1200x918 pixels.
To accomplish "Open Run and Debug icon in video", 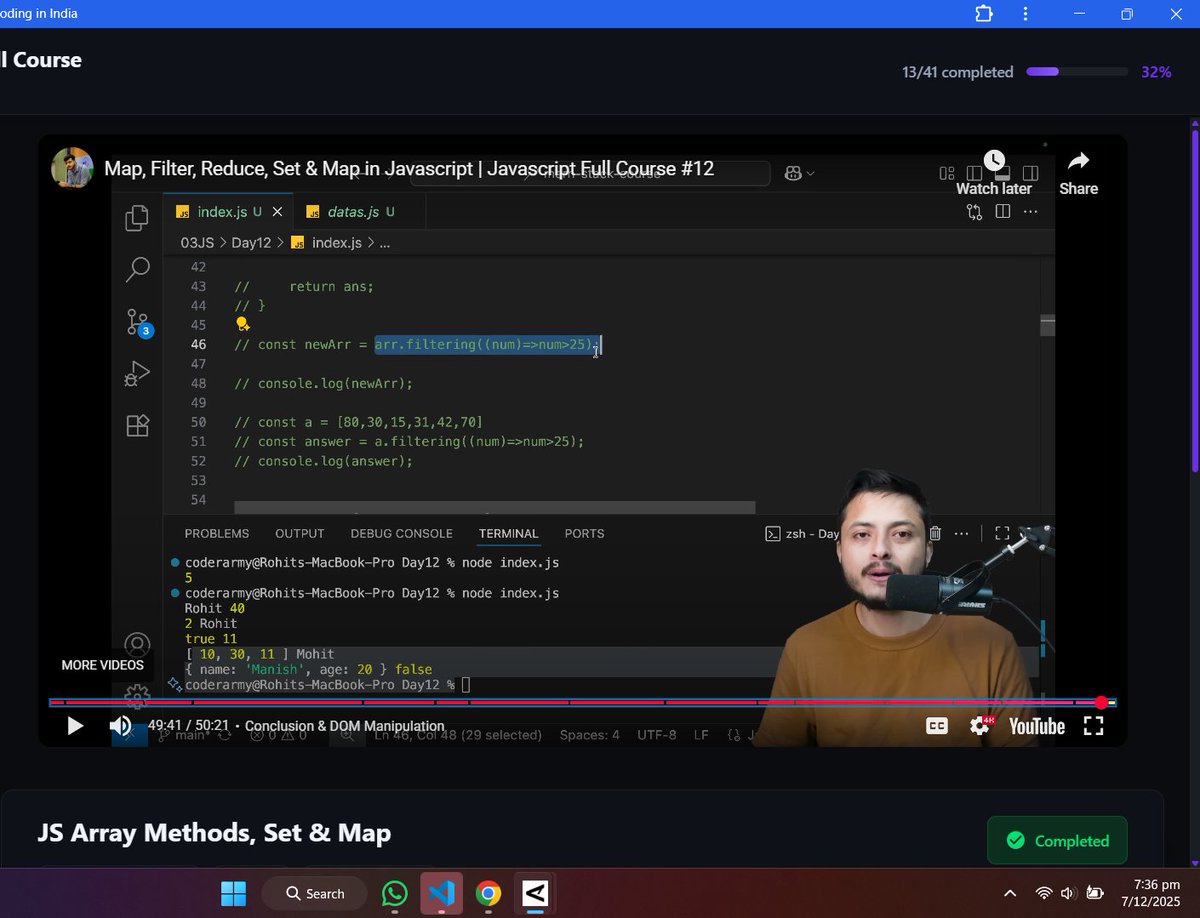I will point(137,374).
